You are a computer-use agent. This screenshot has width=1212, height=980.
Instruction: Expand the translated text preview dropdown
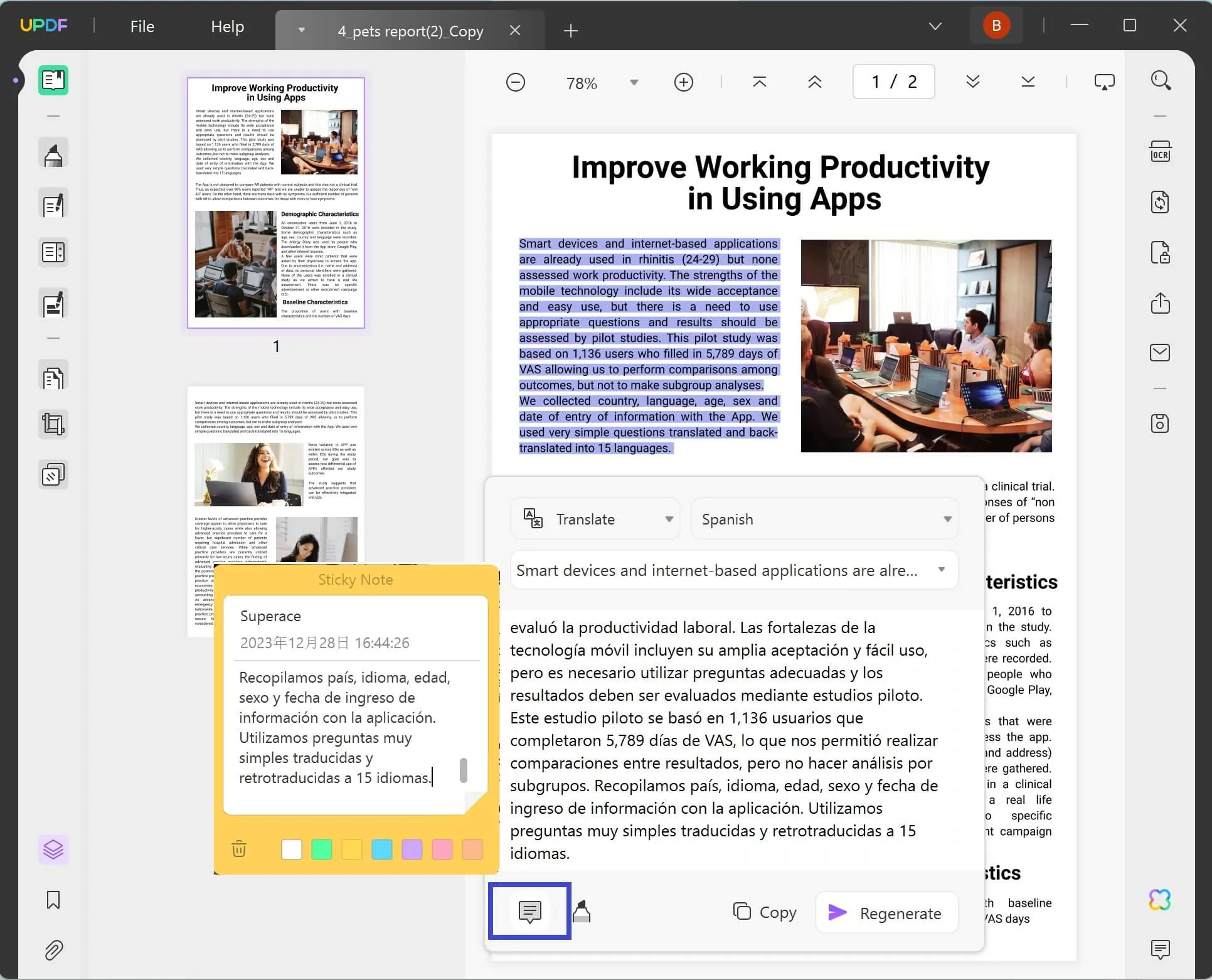coord(941,570)
